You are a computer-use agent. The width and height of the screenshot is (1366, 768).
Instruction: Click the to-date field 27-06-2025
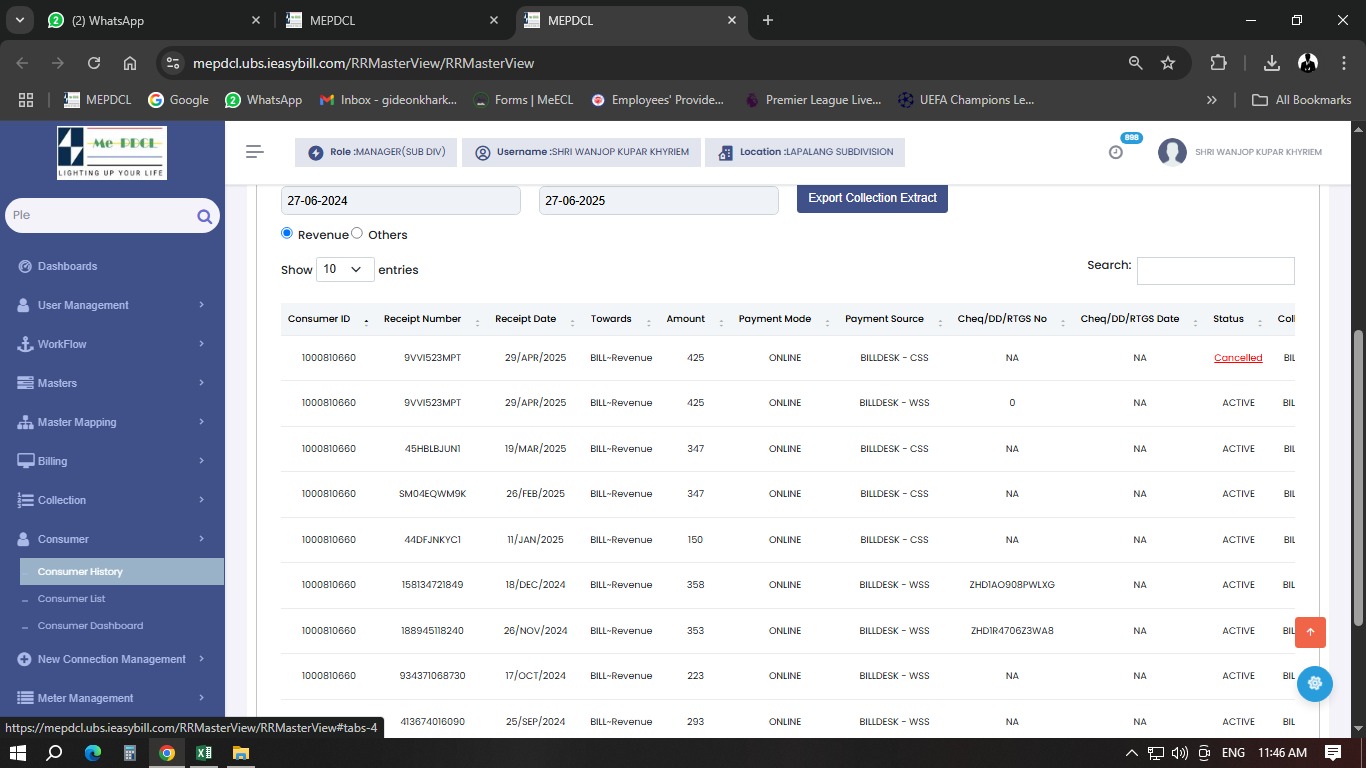tap(658, 200)
